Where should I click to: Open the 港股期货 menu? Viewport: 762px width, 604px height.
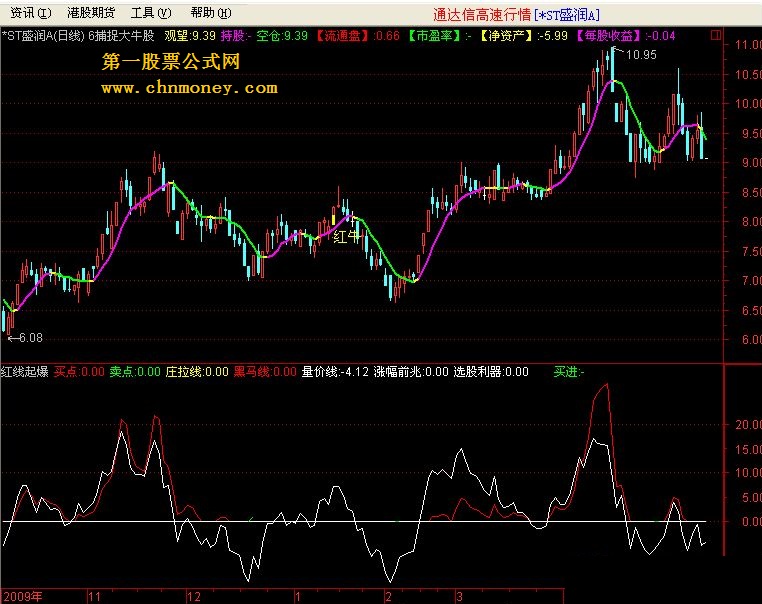tap(91, 13)
